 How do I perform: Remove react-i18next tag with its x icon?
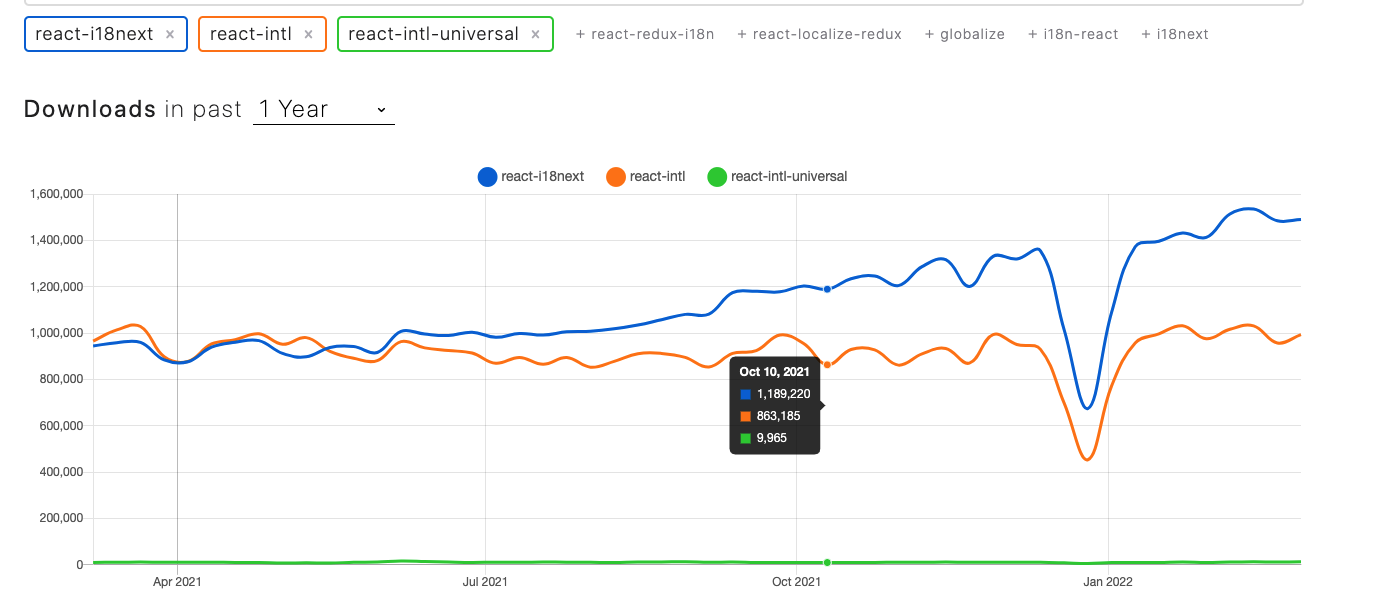[170, 35]
